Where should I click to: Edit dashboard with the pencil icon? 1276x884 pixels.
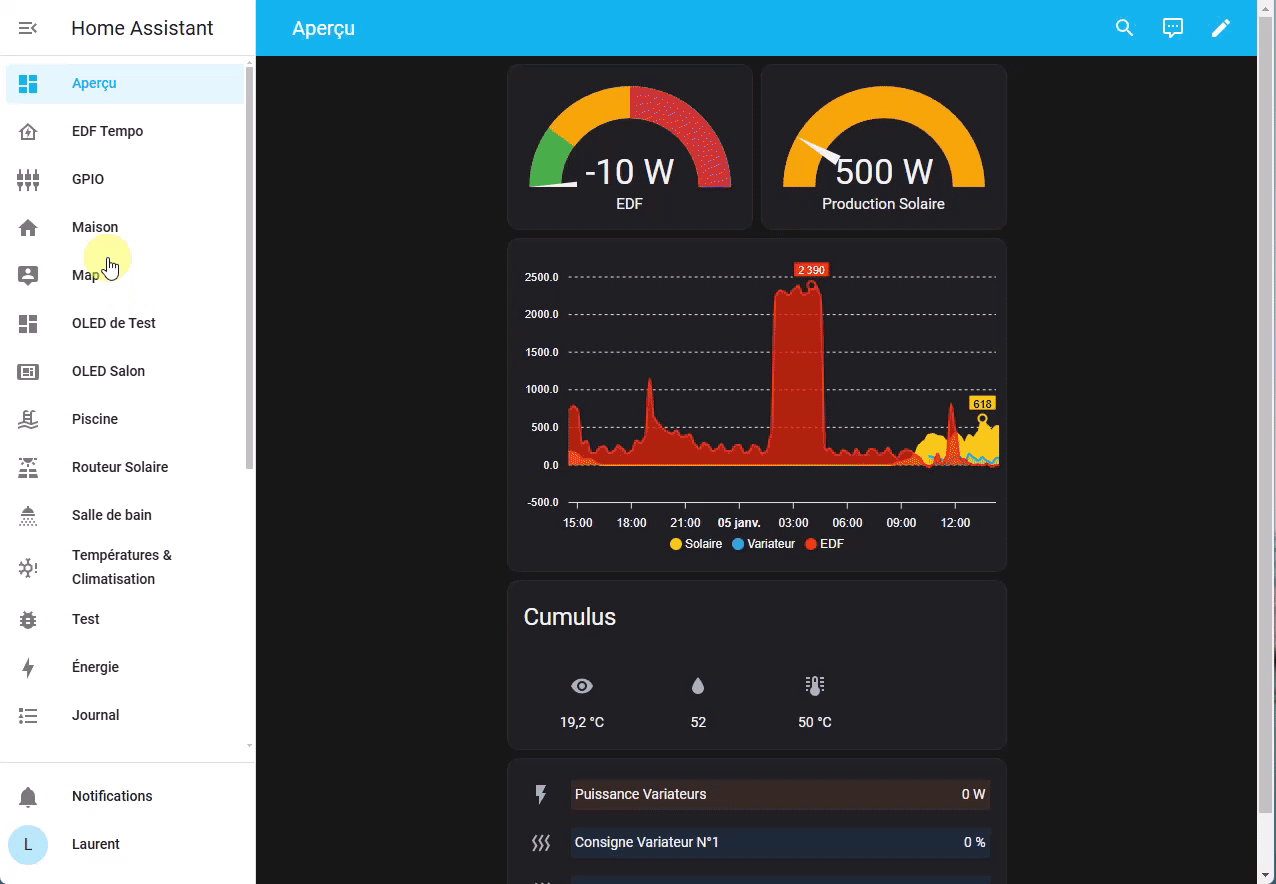coord(1221,28)
